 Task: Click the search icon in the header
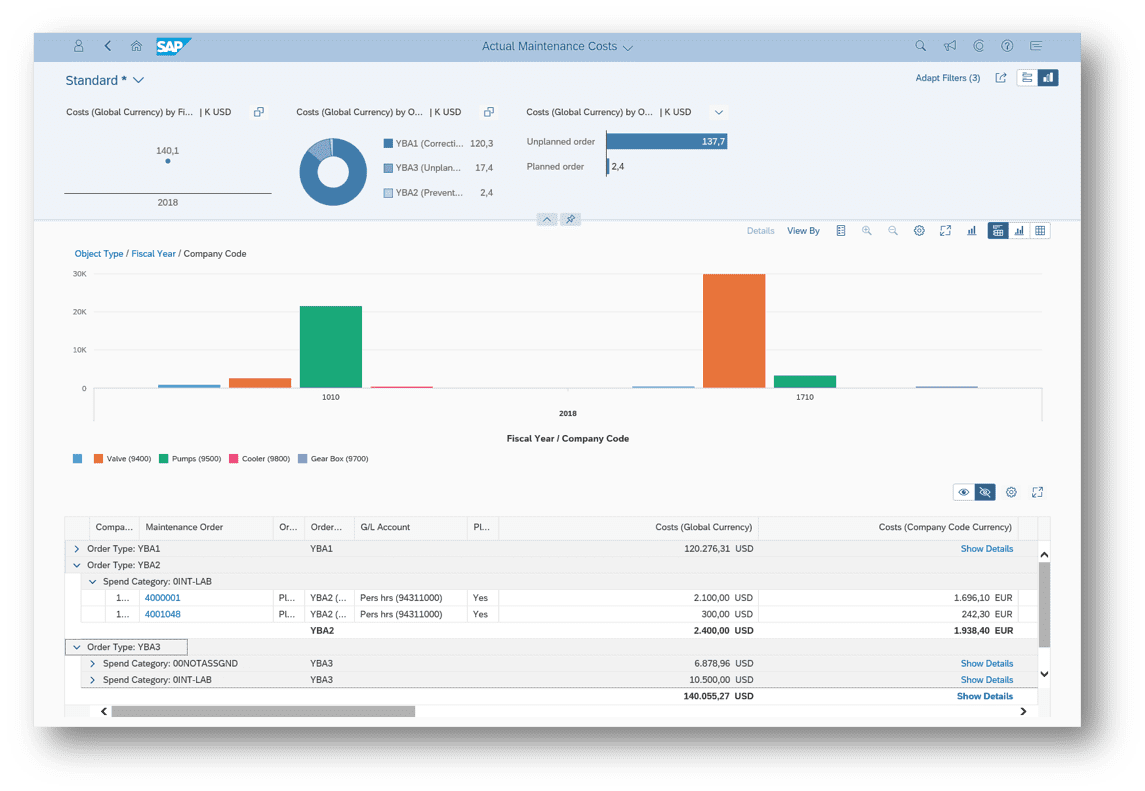click(x=921, y=46)
